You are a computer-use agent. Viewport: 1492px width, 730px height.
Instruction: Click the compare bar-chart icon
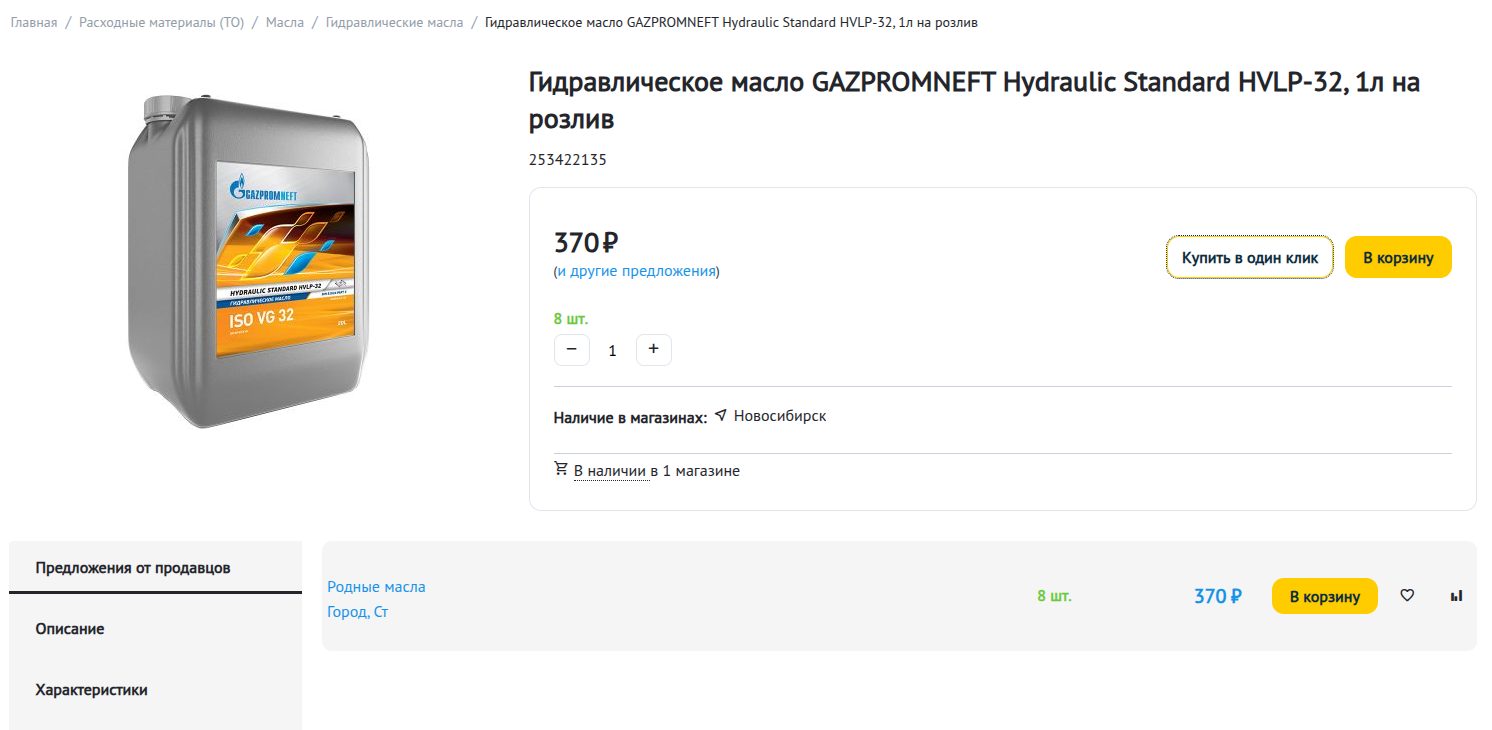[1456, 596]
